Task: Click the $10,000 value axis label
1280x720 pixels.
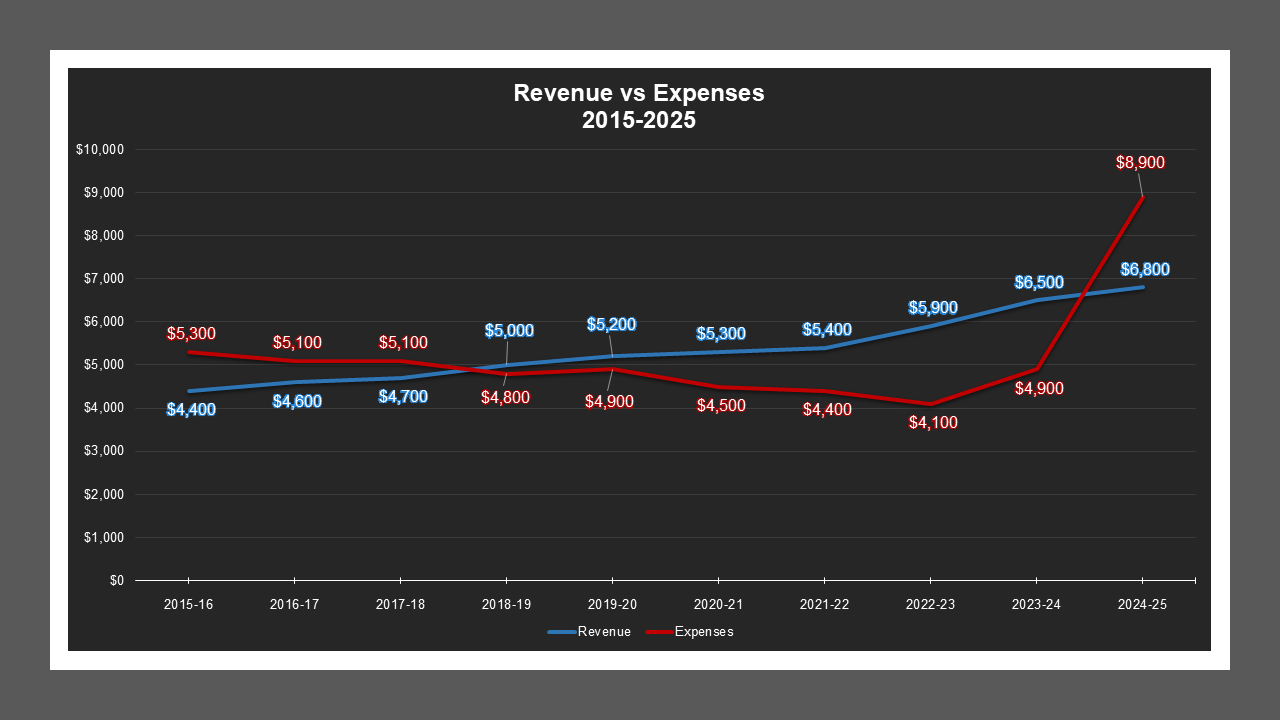Action: tap(101, 148)
